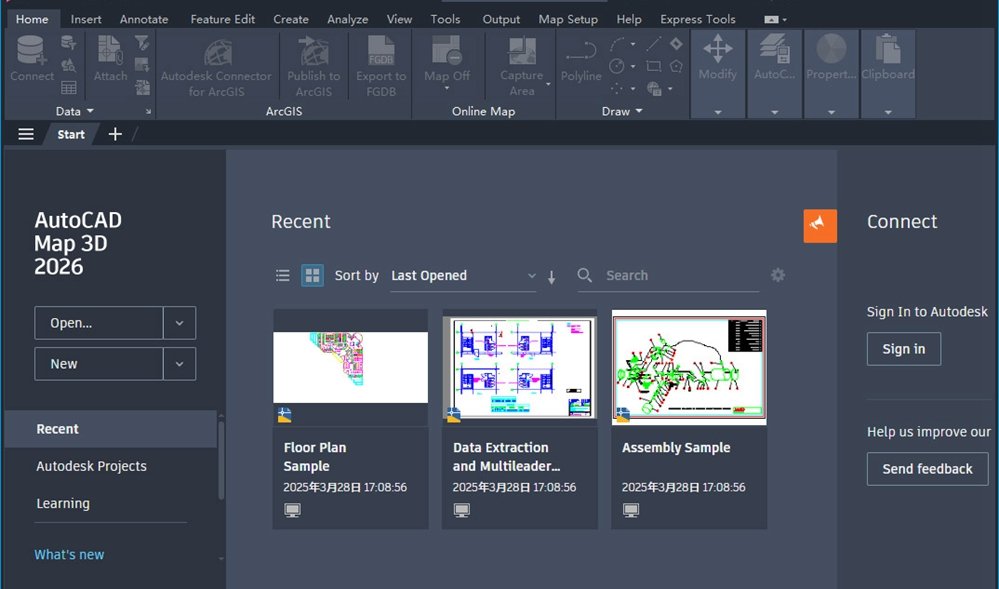Open the ribbon display options dropdown

(x=775, y=19)
